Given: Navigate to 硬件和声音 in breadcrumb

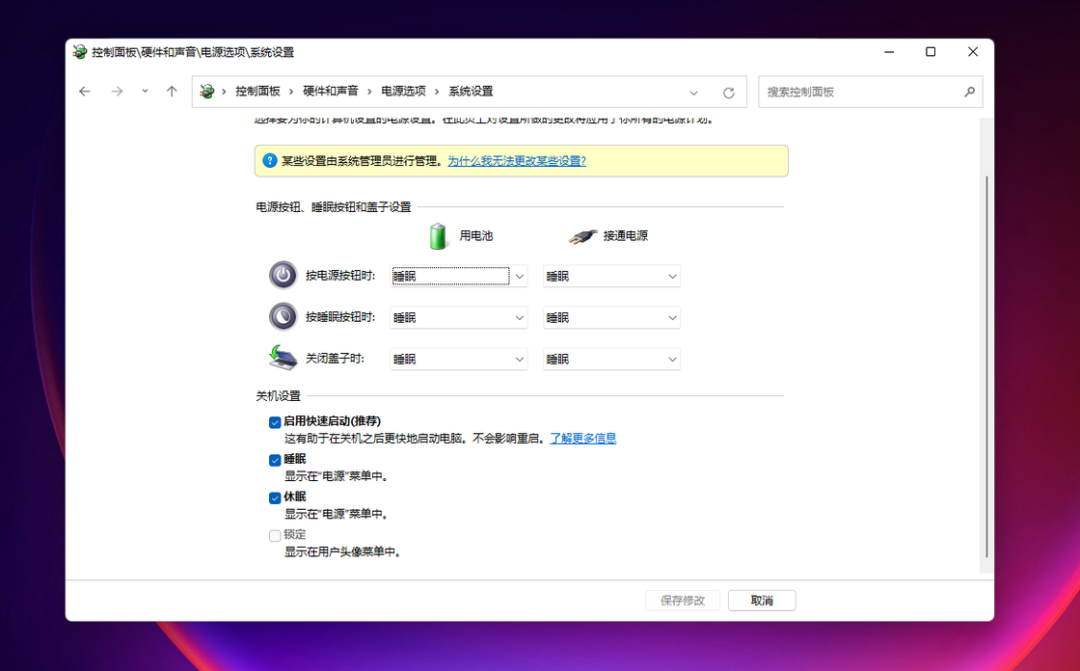Looking at the screenshot, I should [331, 91].
